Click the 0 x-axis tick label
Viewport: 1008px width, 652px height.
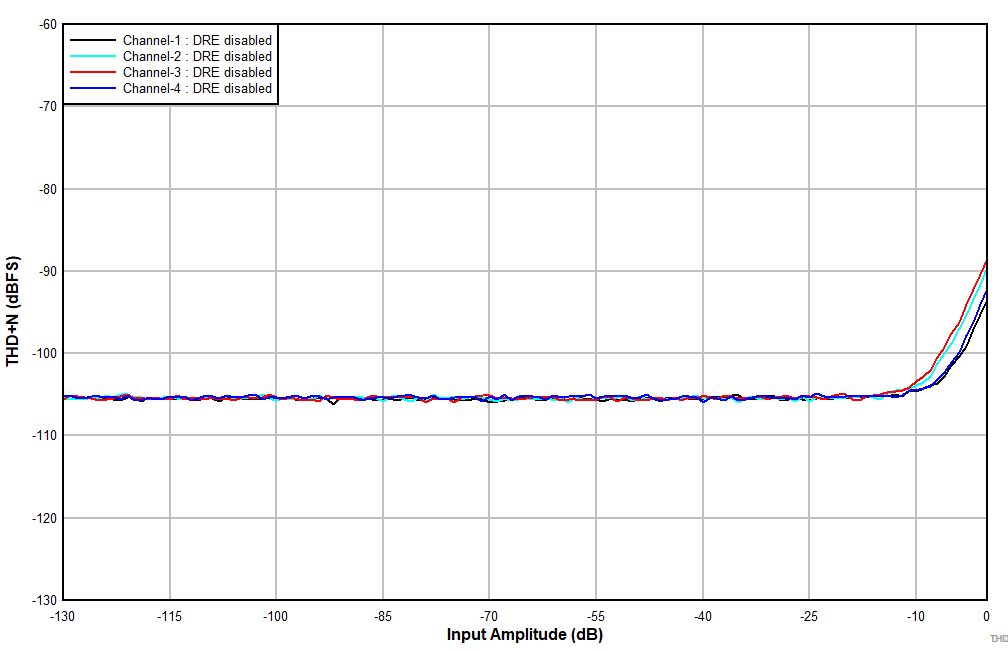(x=987, y=615)
